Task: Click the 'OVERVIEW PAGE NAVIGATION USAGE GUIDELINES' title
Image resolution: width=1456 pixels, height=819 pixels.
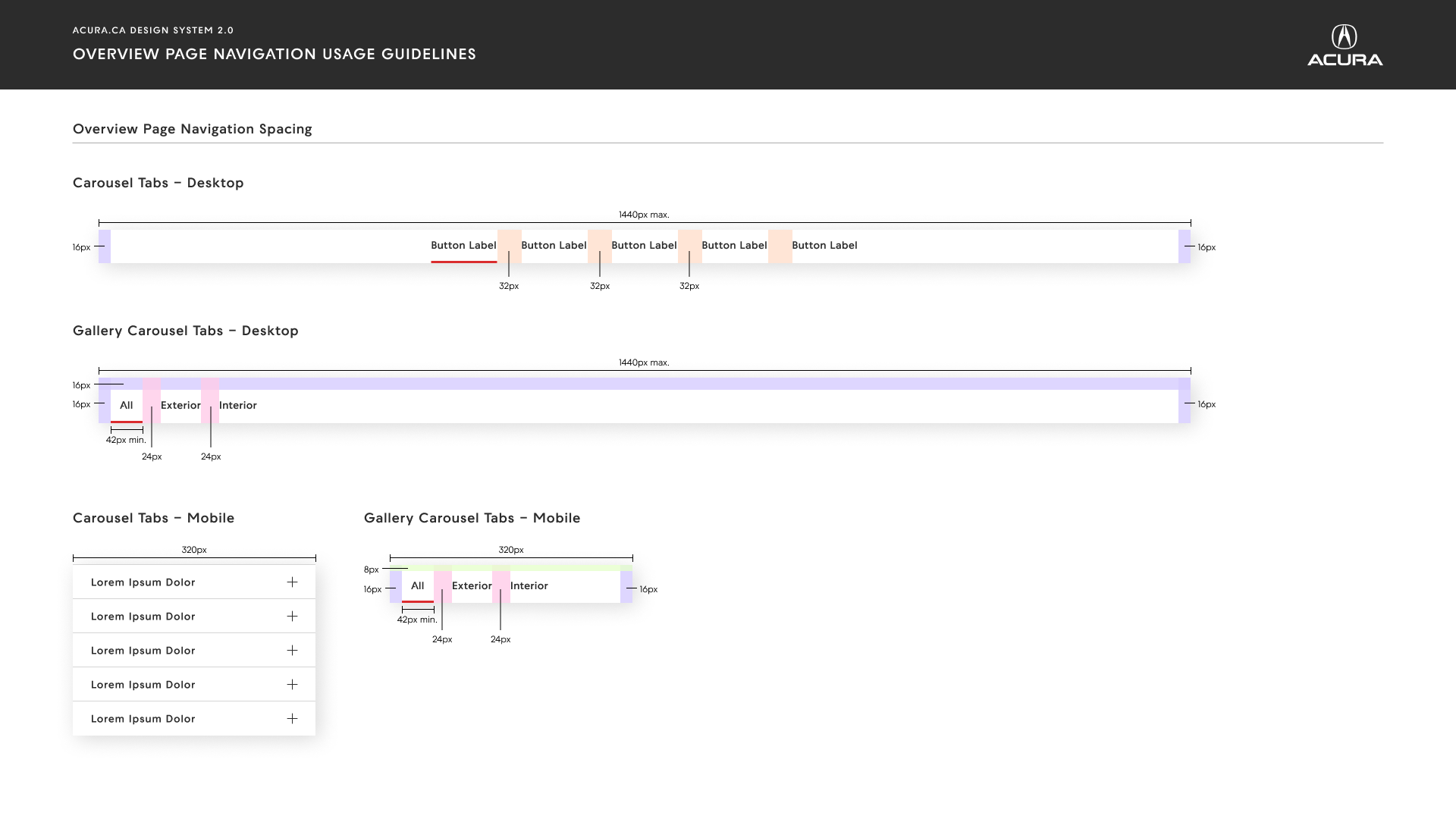Action: coord(275,54)
